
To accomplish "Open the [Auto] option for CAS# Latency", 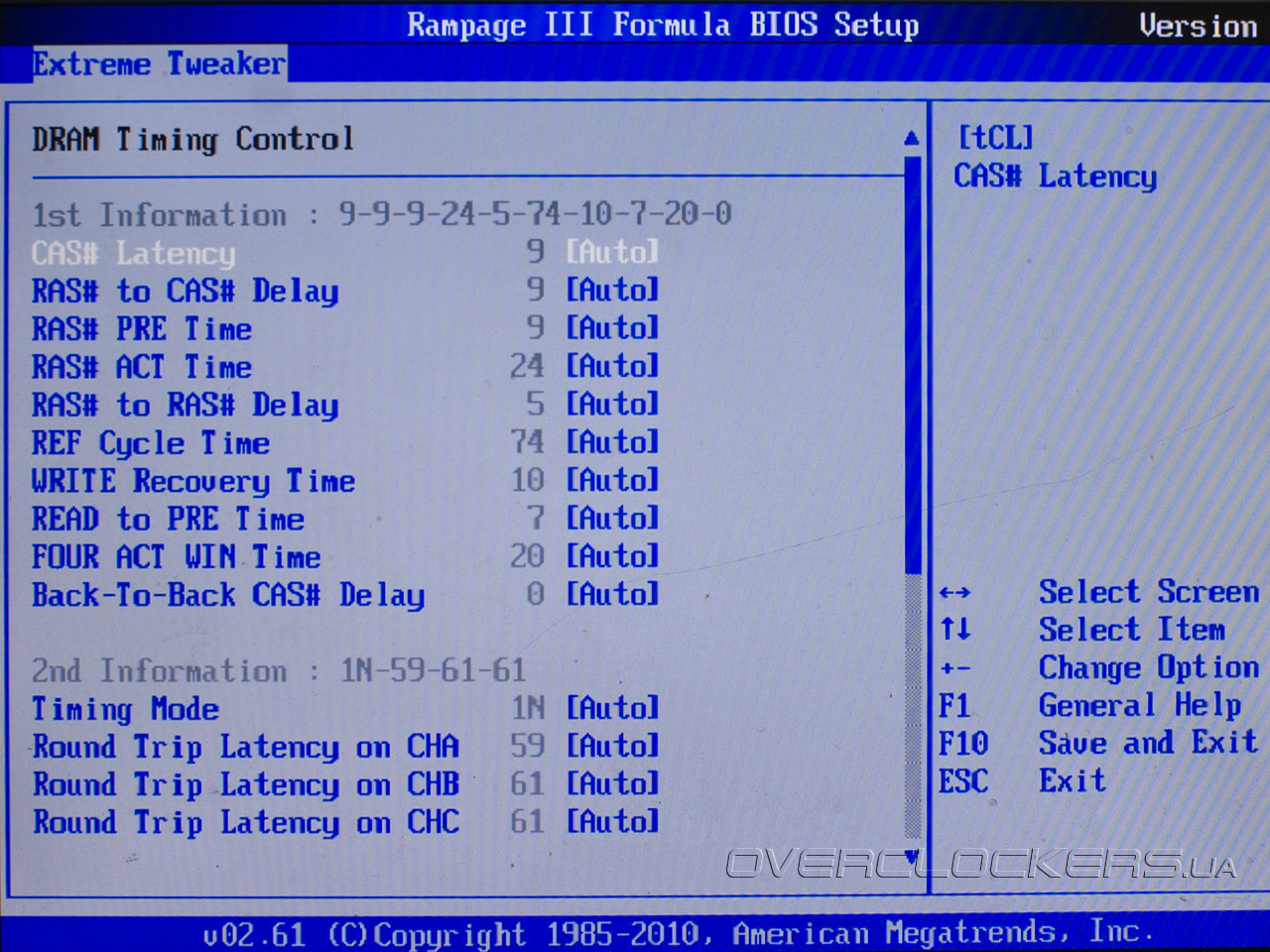I will coord(612,252).
